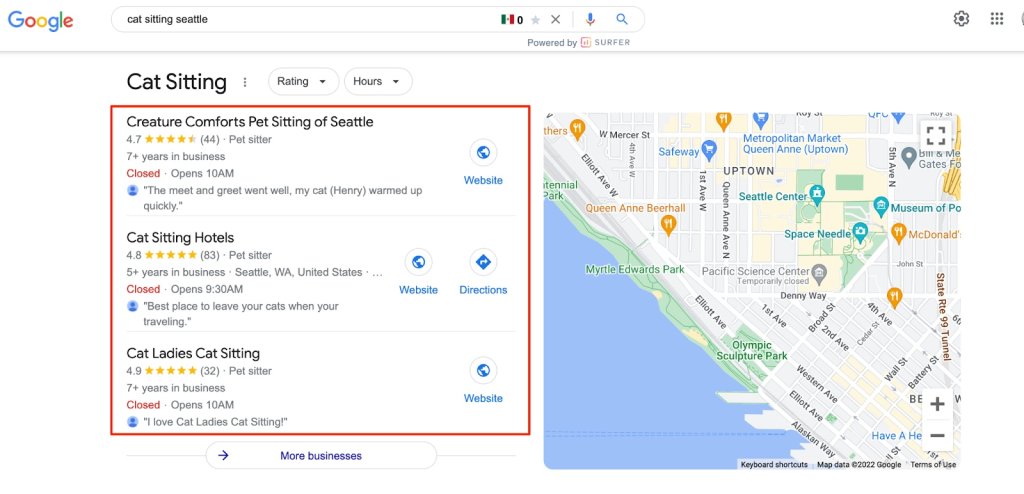Open the Cat Sitting Hotels listing title
Screen dimensions: 1024x494
click(180, 237)
